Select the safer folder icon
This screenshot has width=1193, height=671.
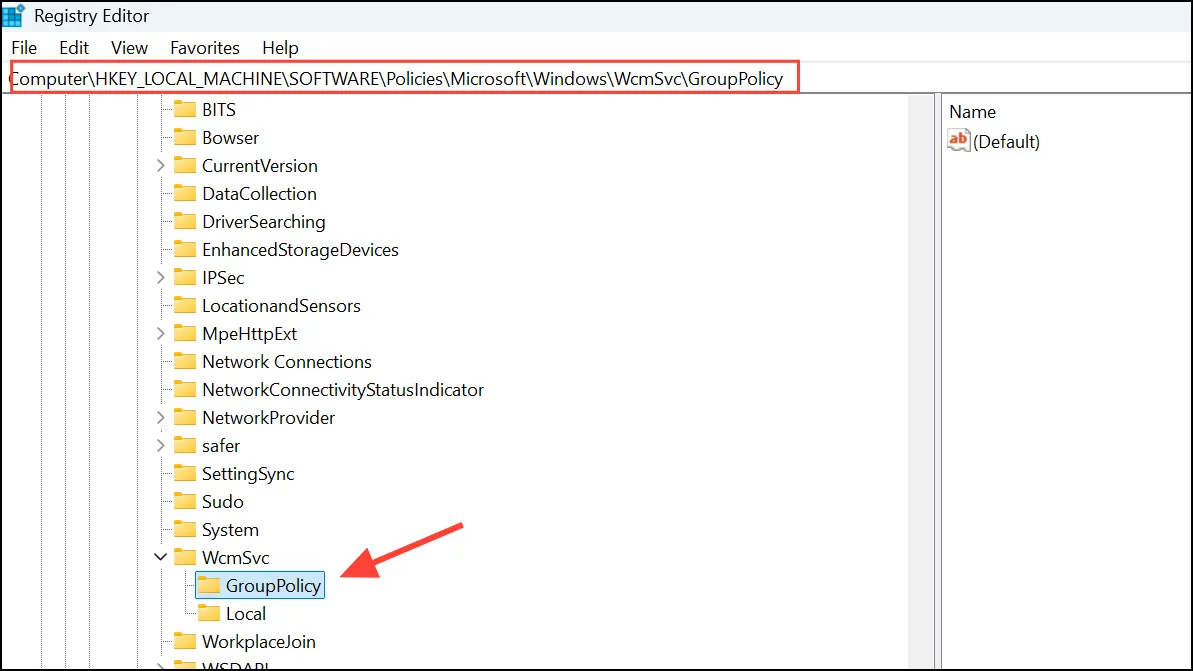tap(185, 445)
